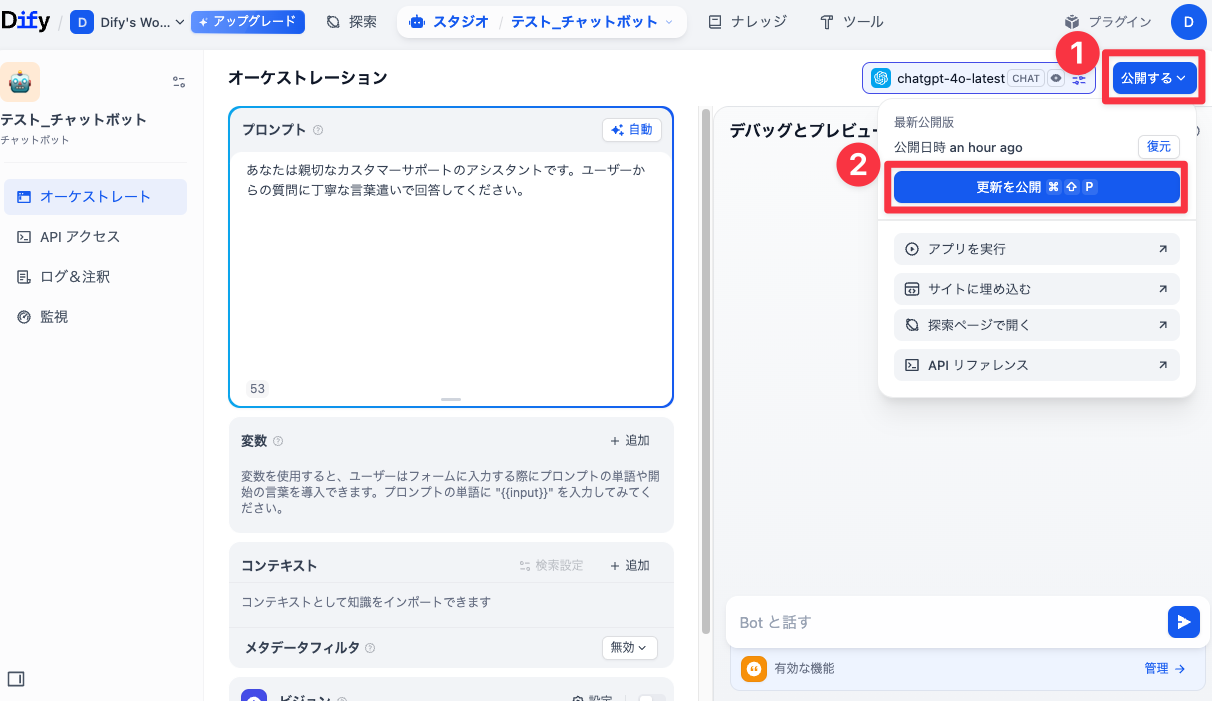Open the メタデータフィルタ 無効 dropdown
1212x701 pixels.
(629, 648)
